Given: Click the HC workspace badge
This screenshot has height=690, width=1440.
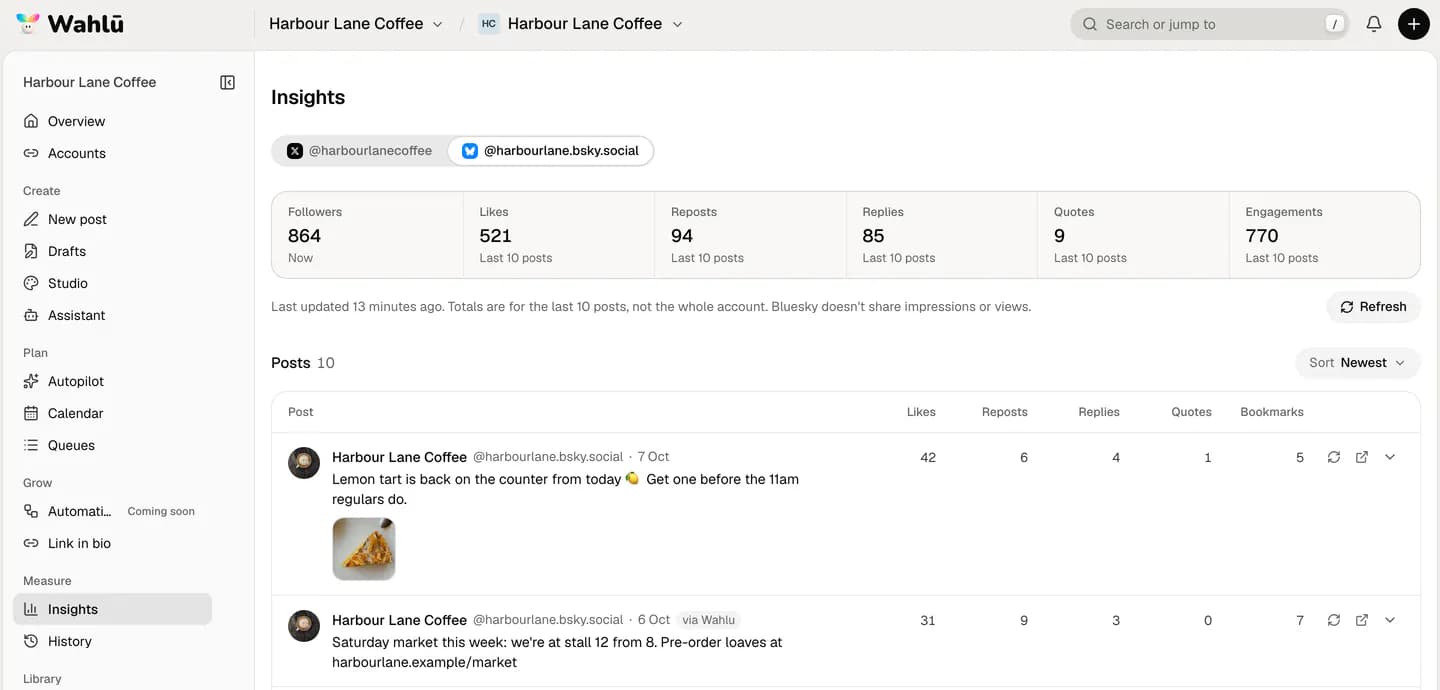Looking at the screenshot, I should tap(489, 24).
